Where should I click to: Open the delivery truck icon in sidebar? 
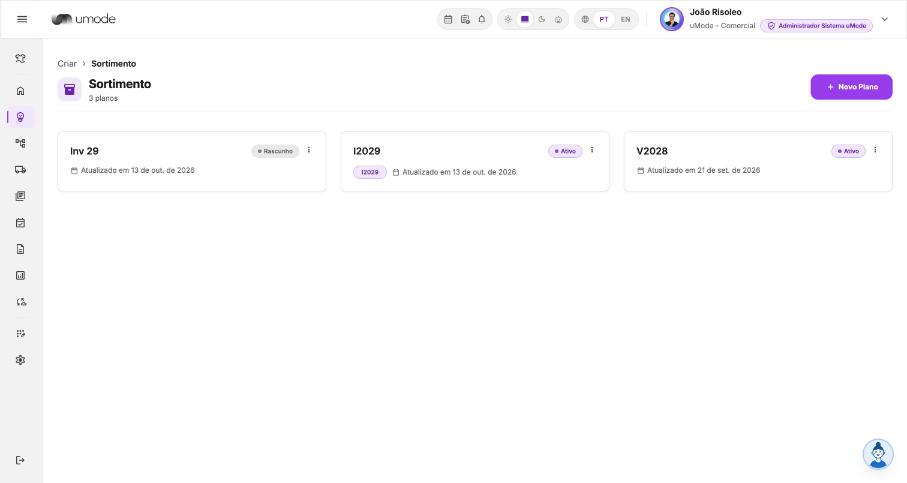[x=20, y=169]
